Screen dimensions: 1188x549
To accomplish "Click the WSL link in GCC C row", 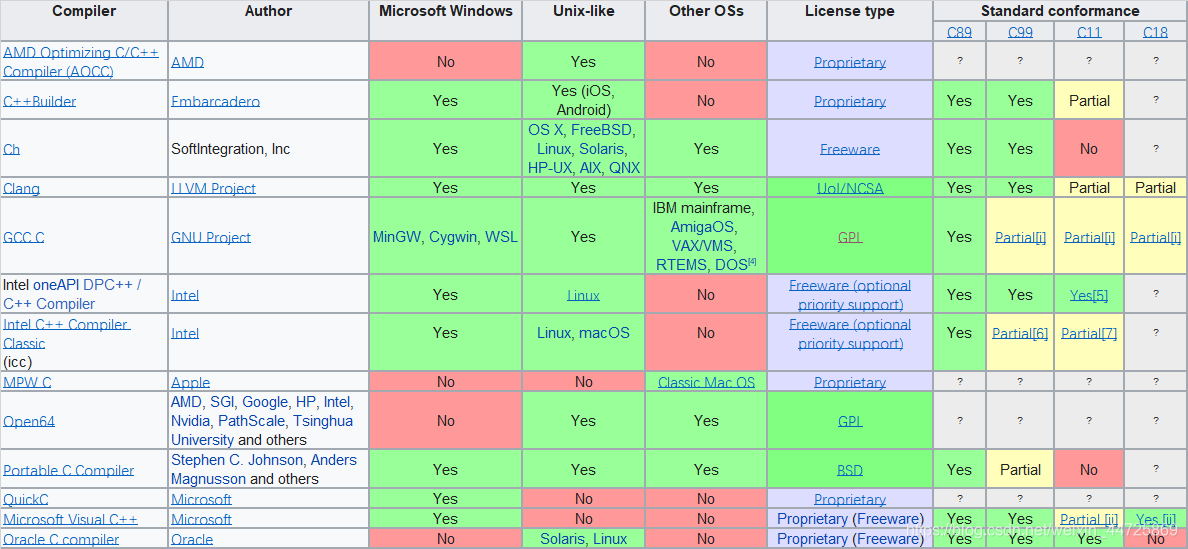I will pyautogui.click(x=500, y=237).
